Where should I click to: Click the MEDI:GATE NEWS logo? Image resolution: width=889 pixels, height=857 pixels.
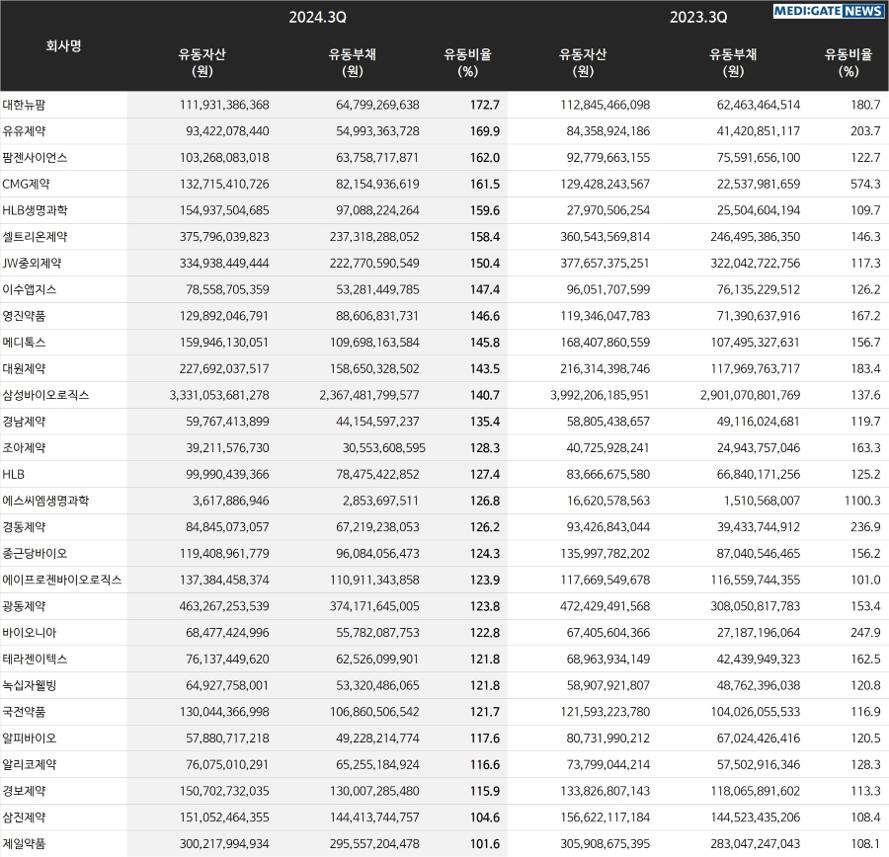click(x=828, y=11)
